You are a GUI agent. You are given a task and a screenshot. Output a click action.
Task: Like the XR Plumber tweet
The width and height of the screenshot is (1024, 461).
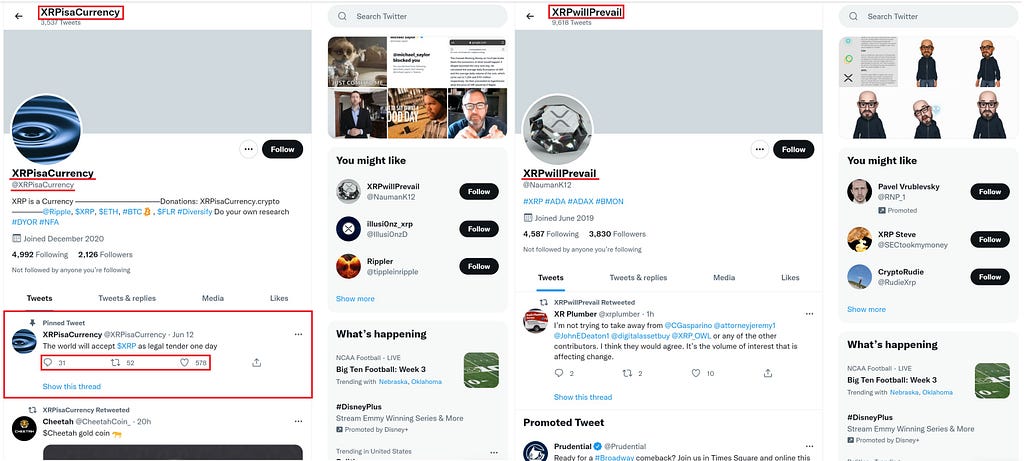(696, 373)
